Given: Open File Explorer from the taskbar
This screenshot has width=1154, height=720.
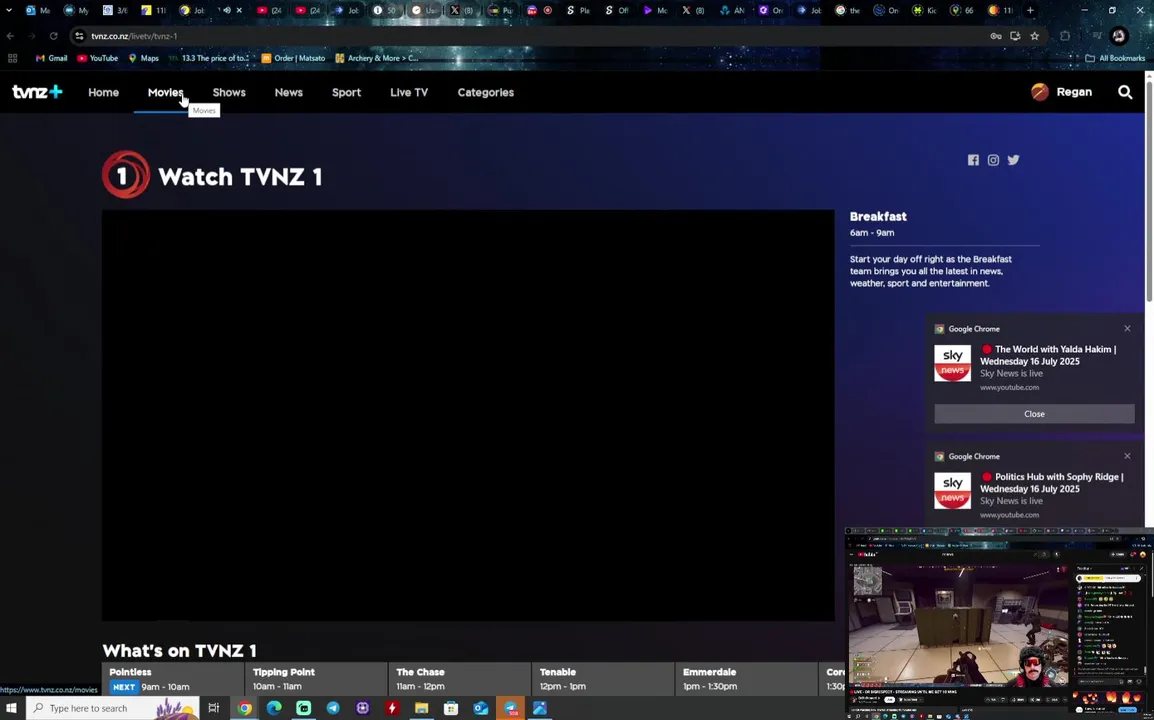Looking at the screenshot, I should [x=421, y=708].
